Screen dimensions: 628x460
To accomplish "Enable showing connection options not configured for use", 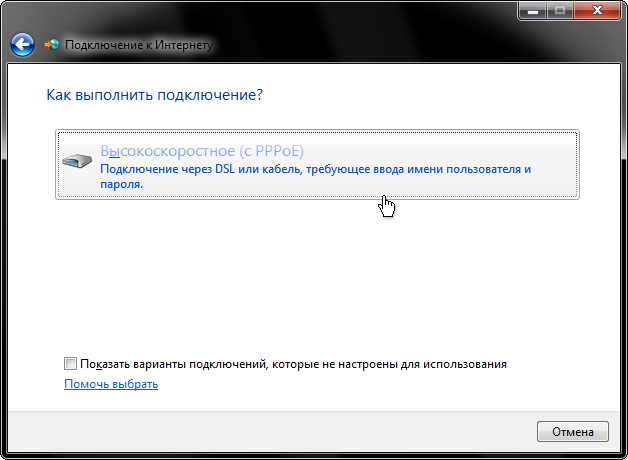I will [70, 364].
